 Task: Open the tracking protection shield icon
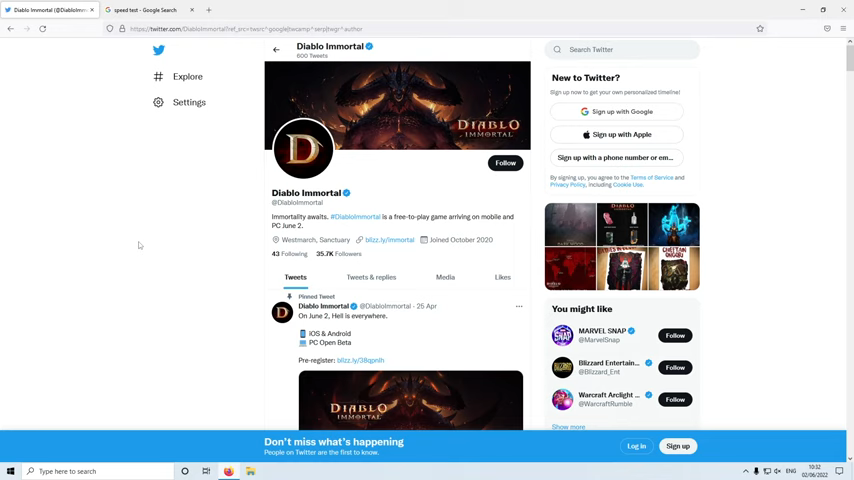tap(109, 29)
